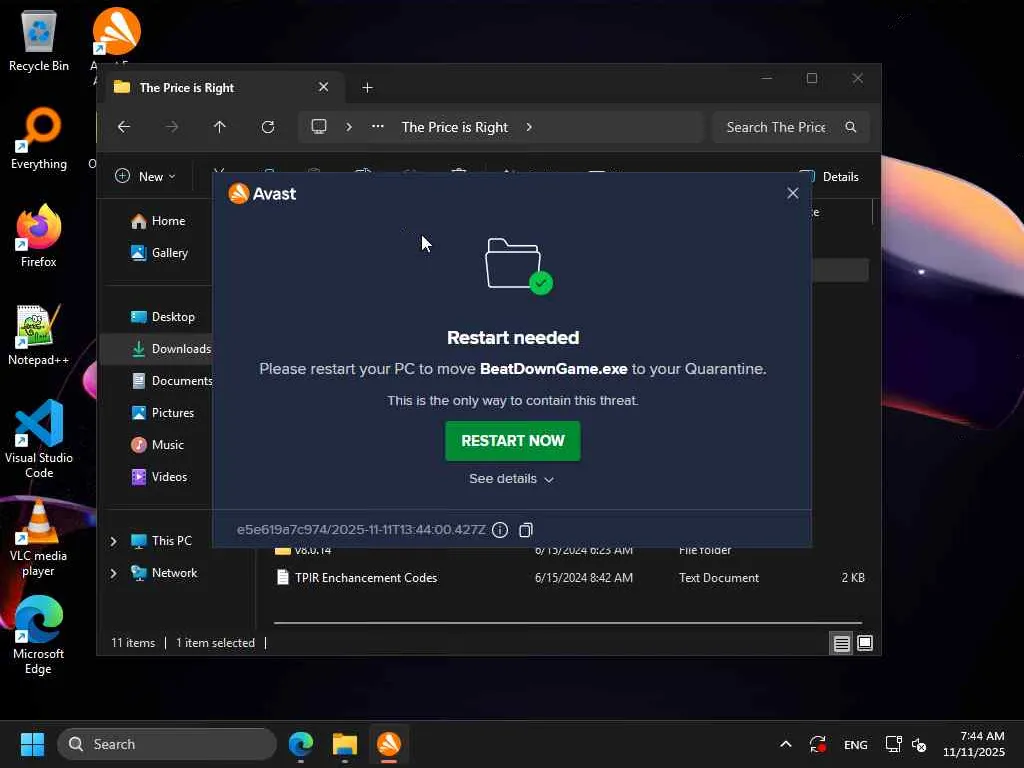
Task: Open the address bar ellipsis breadcrumb menu
Action: pos(377,127)
